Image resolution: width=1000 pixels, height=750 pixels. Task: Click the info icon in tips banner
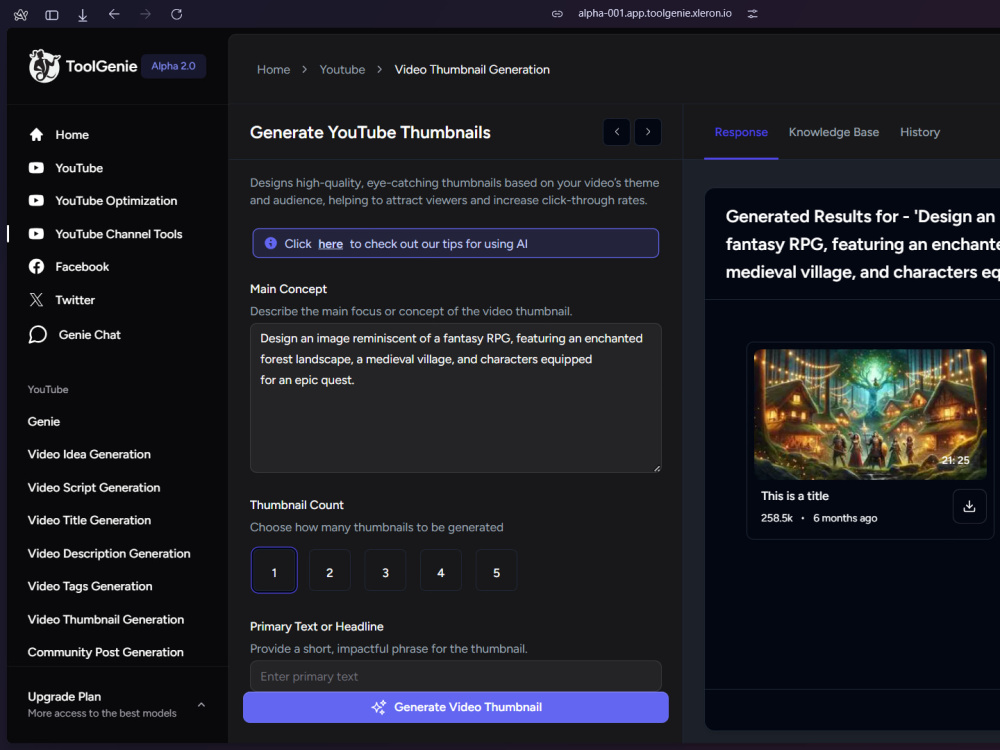tap(270, 243)
